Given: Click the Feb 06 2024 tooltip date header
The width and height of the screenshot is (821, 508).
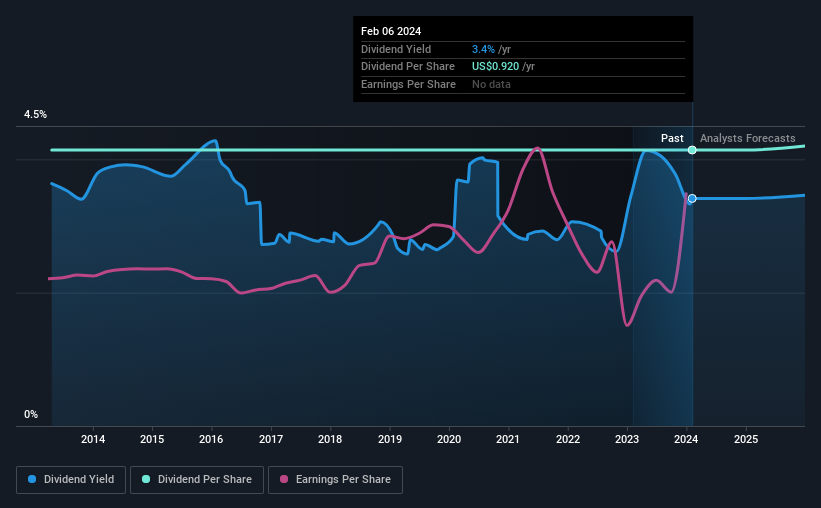Looking at the screenshot, I should point(391,31).
